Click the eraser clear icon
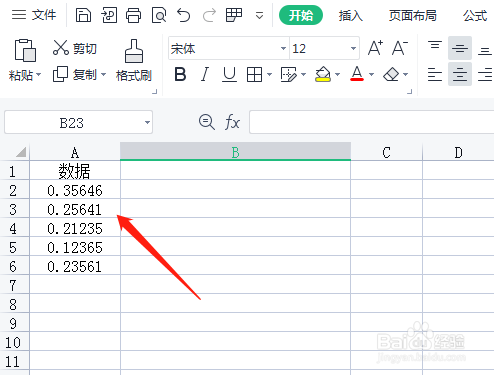Screen dimensions: 494x375 391,74
